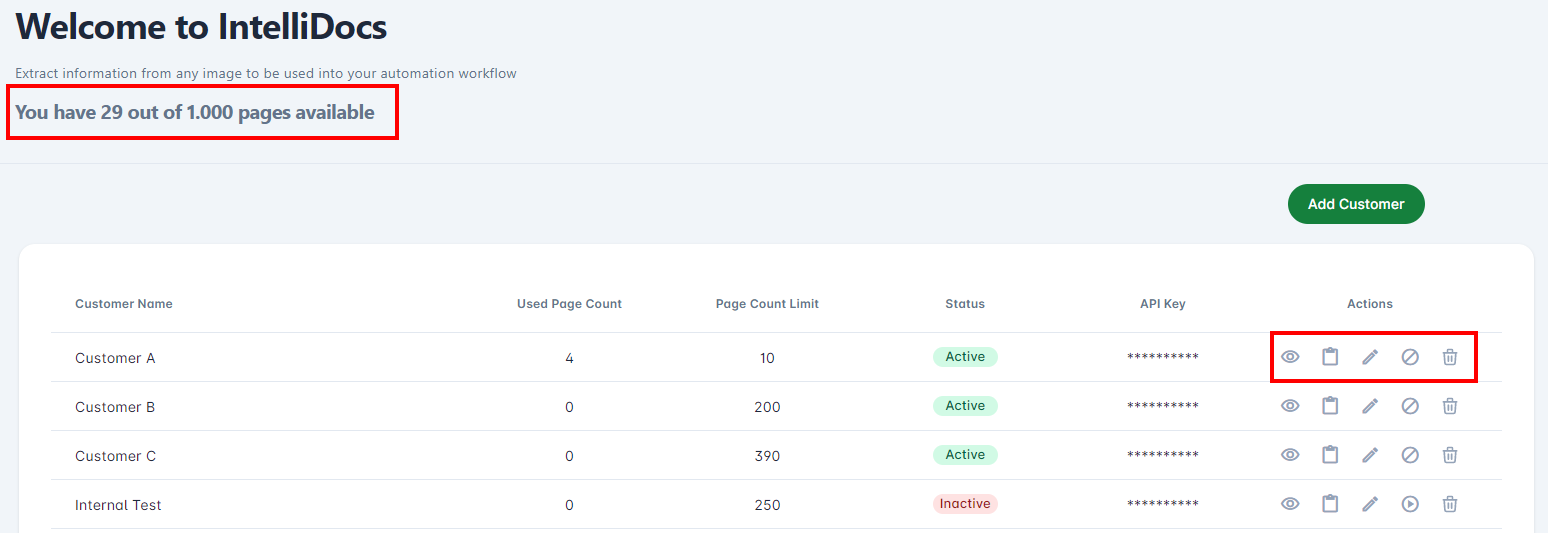Image resolution: width=1548 pixels, height=533 pixels.
Task: Click the Customer Name column header
Action: pyautogui.click(x=124, y=304)
